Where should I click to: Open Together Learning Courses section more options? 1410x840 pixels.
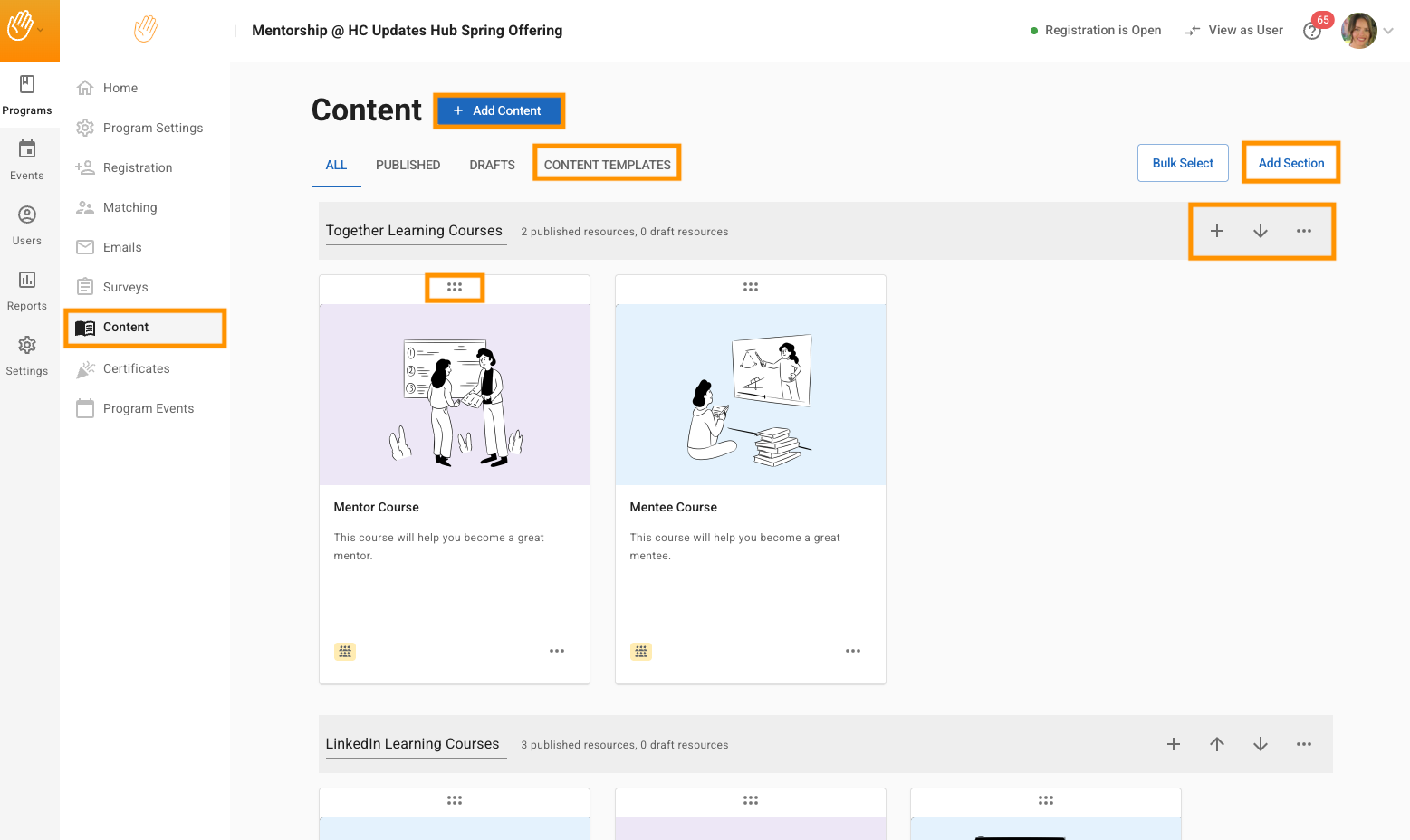point(1303,231)
